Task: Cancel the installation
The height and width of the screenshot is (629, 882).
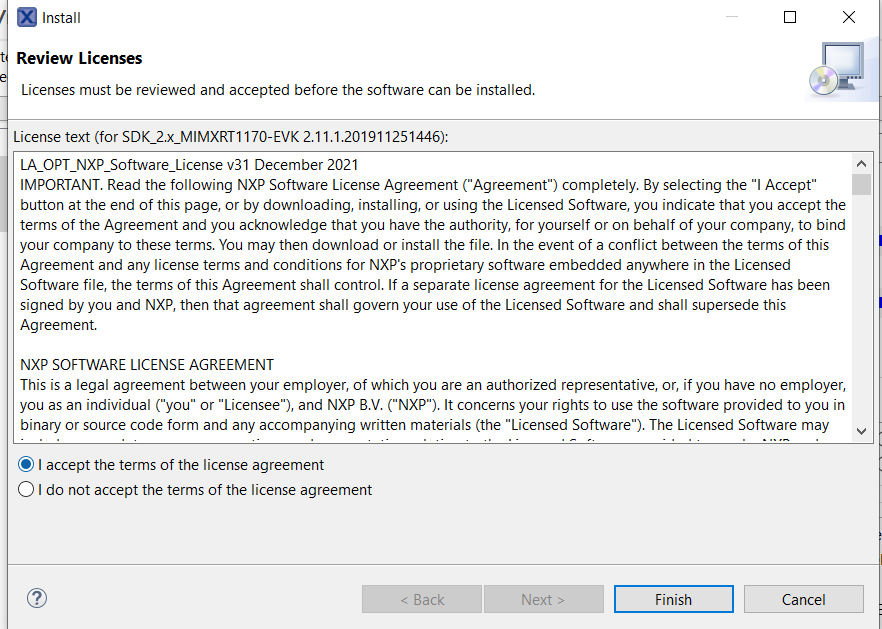Action: click(x=803, y=599)
